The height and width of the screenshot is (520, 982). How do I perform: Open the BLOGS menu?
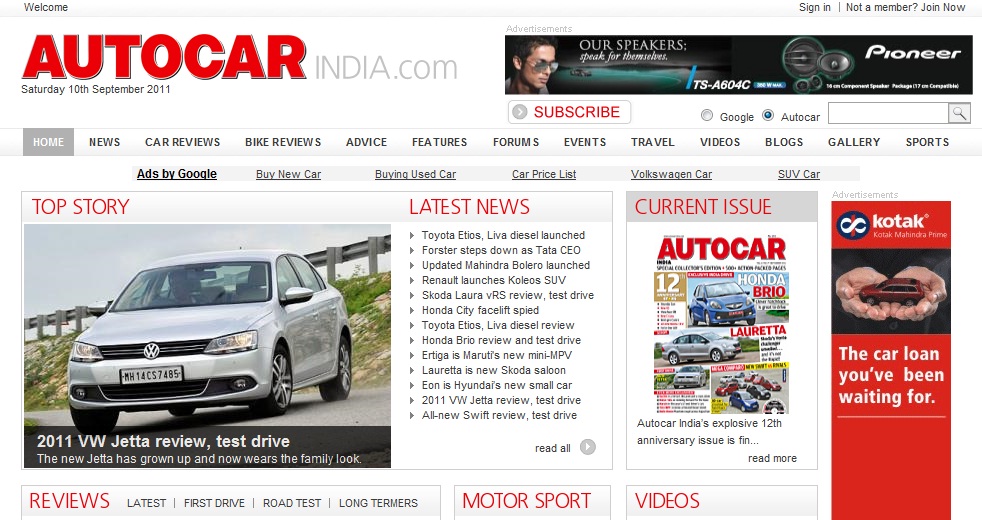(784, 142)
